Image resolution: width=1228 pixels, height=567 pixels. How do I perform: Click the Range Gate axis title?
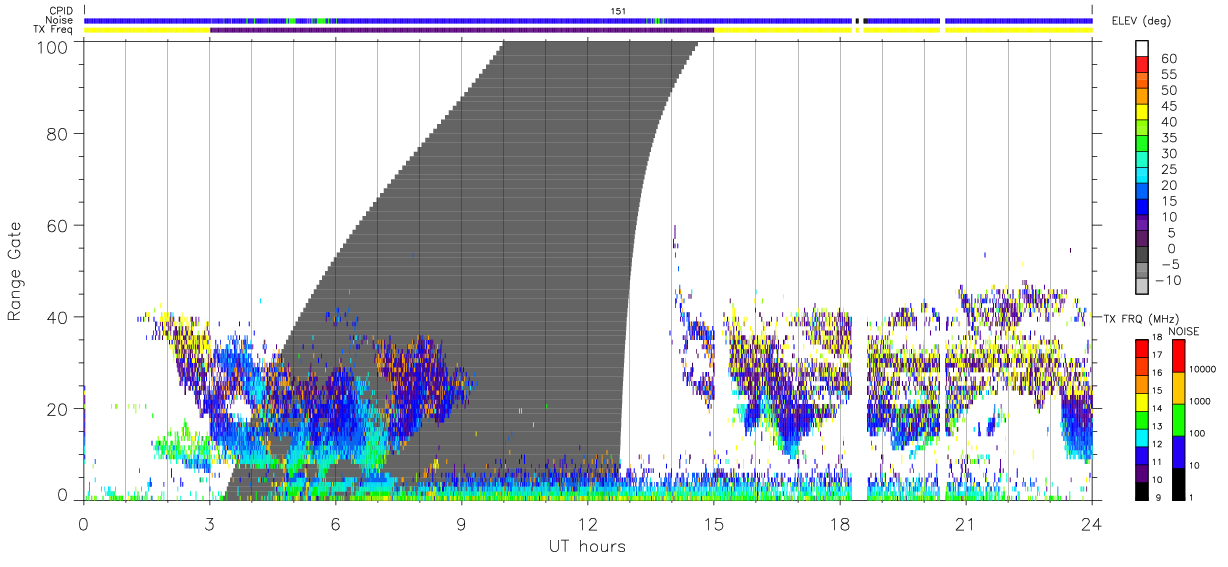[x=15, y=271]
